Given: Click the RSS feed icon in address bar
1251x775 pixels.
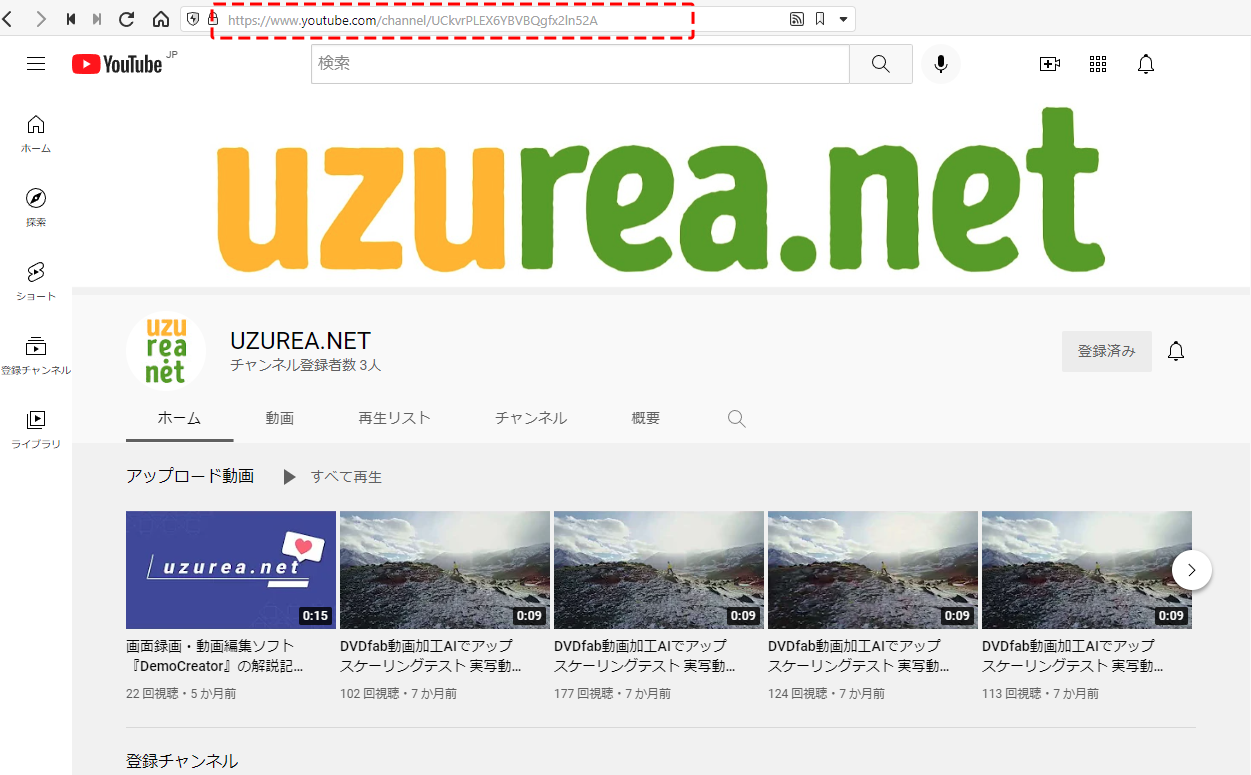Looking at the screenshot, I should pos(797,19).
